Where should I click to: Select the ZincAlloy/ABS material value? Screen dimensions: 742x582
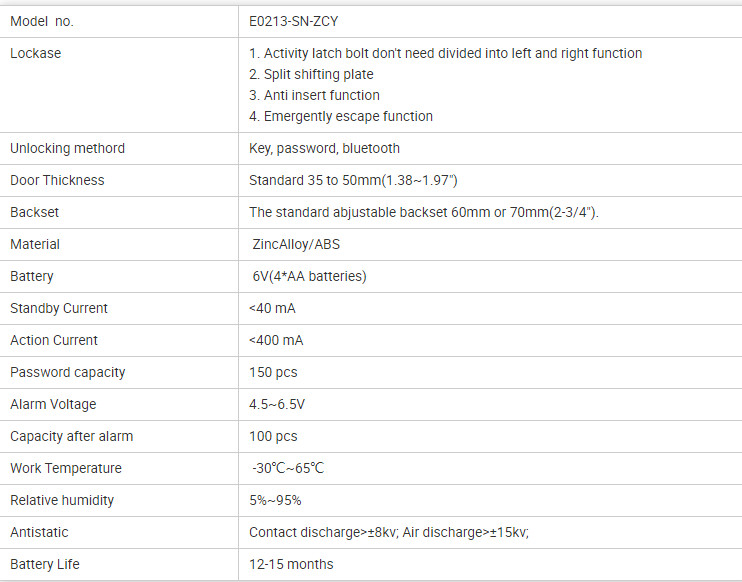pyautogui.click(x=297, y=244)
